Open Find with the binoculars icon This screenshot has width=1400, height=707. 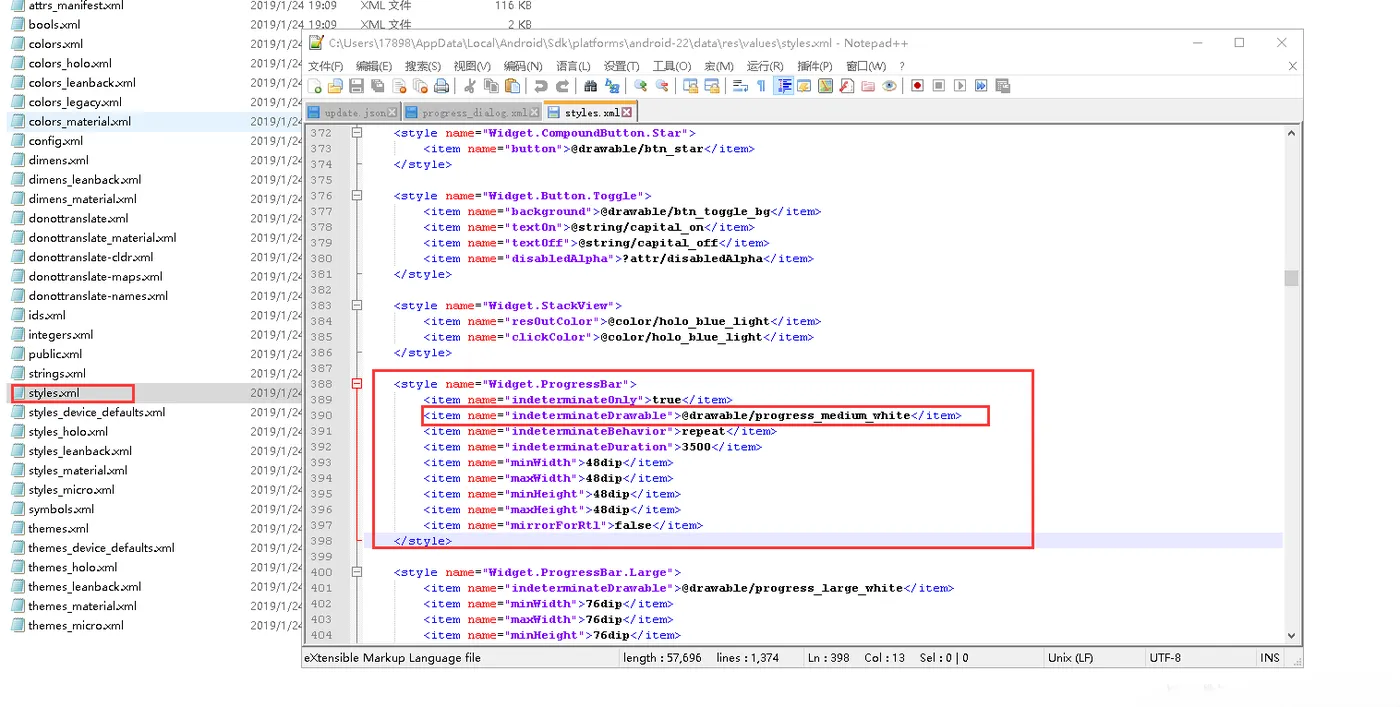(590, 86)
